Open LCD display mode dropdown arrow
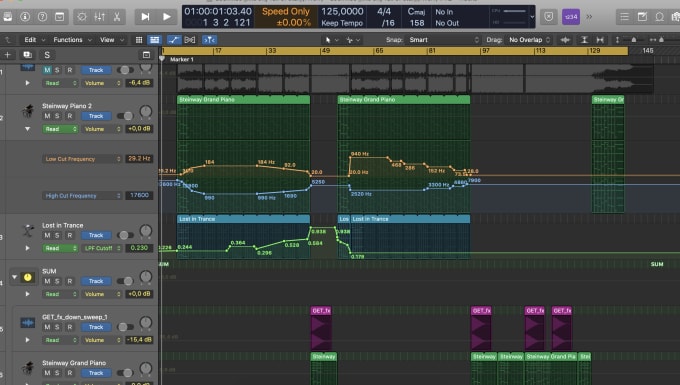The image size is (680, 385). 532,17
